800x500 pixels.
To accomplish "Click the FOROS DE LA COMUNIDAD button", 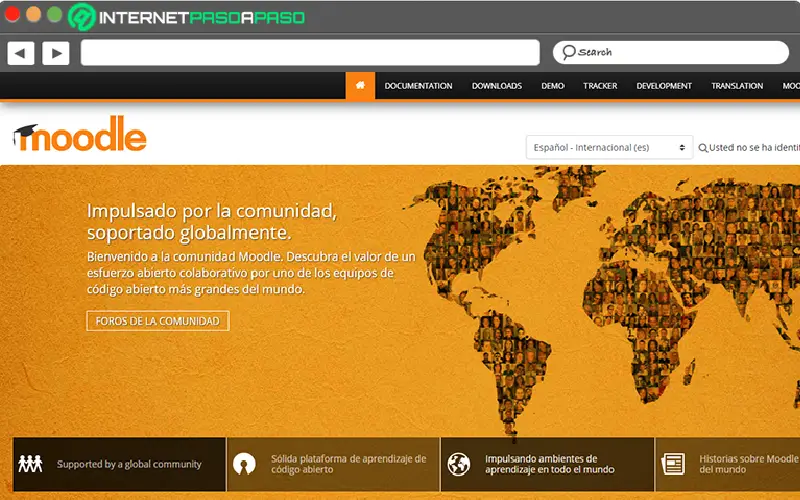I will (158, 321).
